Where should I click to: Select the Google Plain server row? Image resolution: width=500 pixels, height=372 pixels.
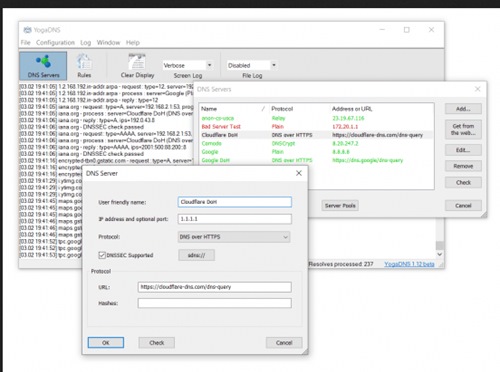coord(316,152)
